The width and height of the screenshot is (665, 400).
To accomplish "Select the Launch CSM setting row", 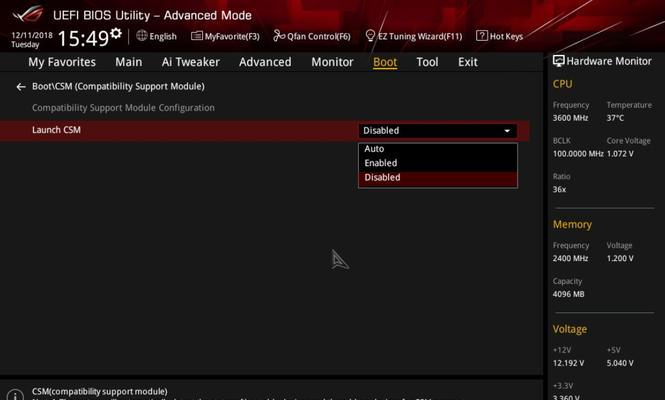I will [265, 130].
